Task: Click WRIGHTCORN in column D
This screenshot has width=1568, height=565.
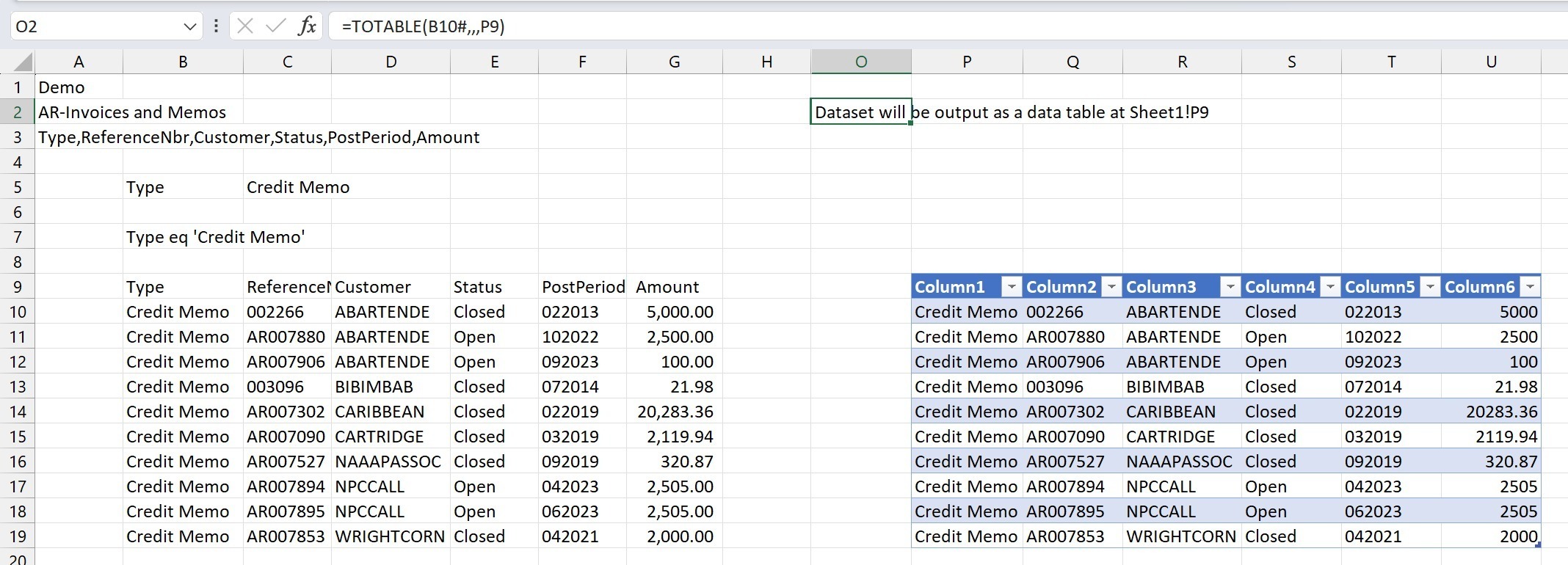Action: click(391, 536)
